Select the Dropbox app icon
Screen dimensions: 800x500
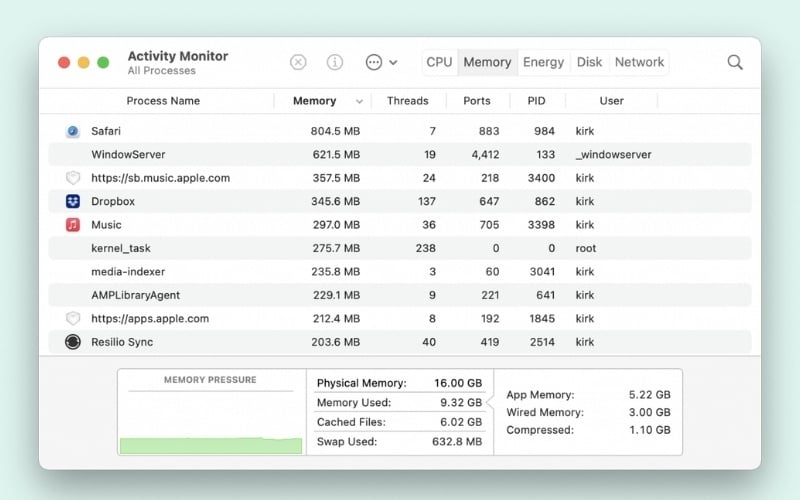point(73,201)
